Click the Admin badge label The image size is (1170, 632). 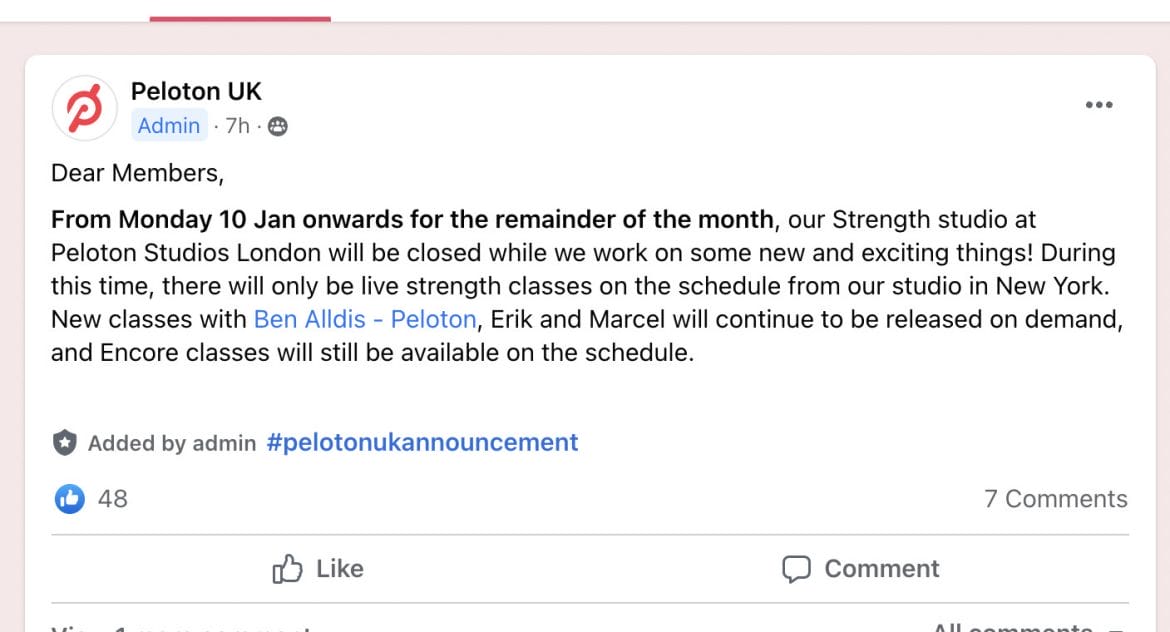(x=169, y=125)
